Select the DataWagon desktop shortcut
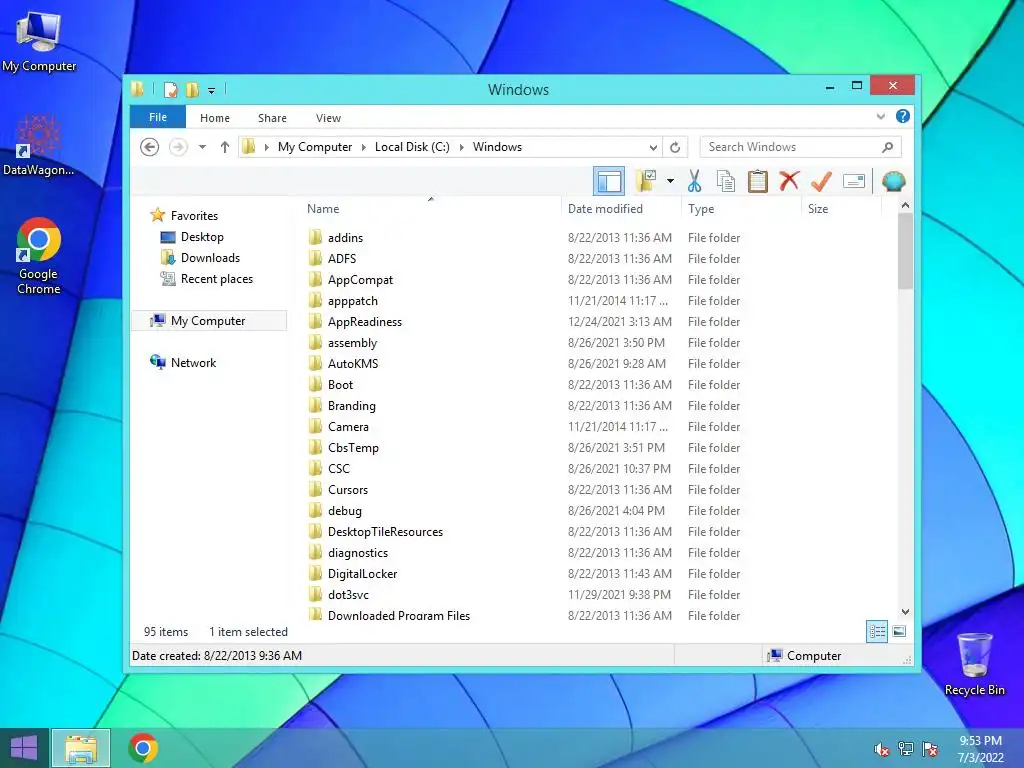1024x768 pixels. tap(38, 145)
